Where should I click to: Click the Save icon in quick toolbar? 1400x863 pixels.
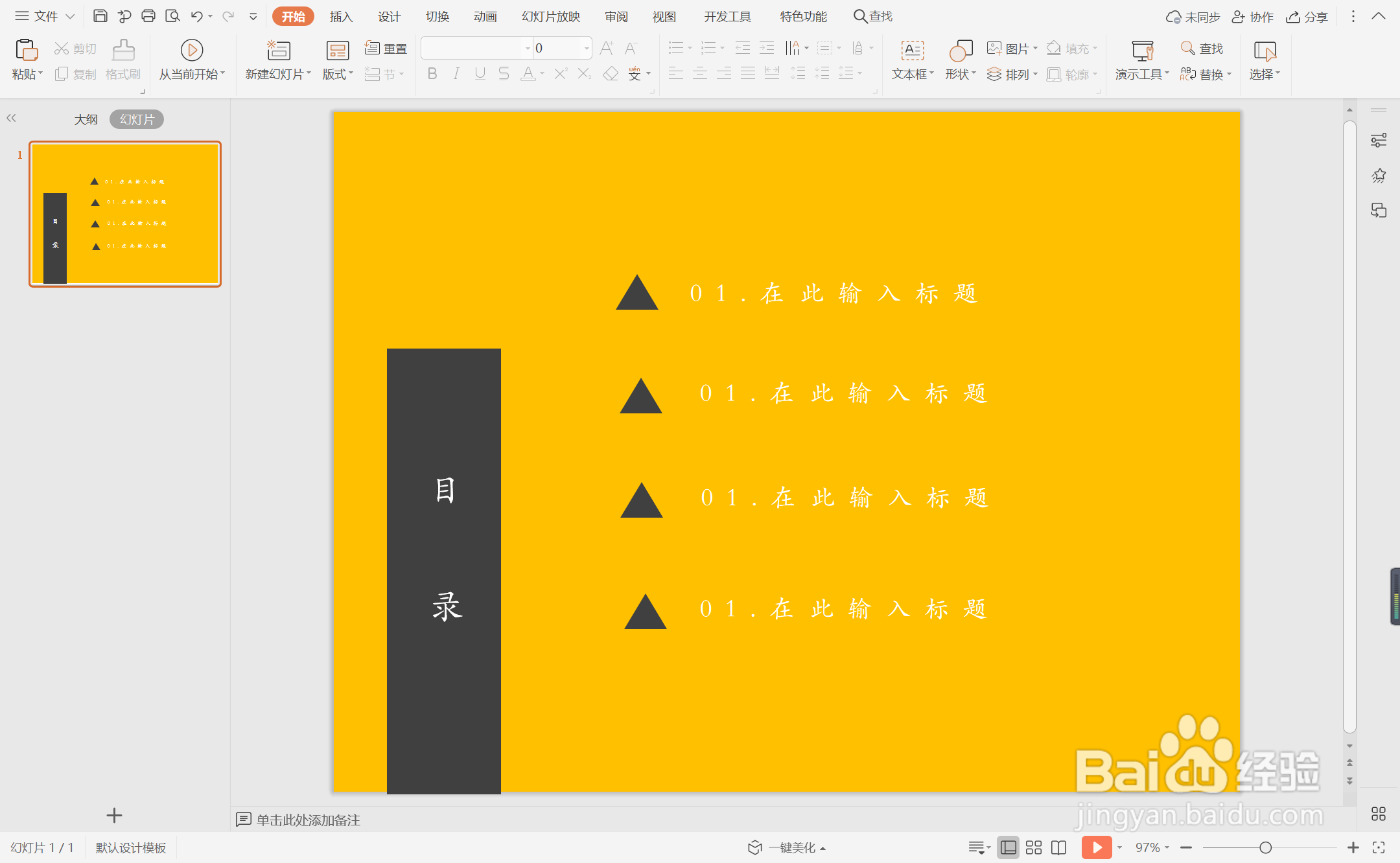(100, 16)
